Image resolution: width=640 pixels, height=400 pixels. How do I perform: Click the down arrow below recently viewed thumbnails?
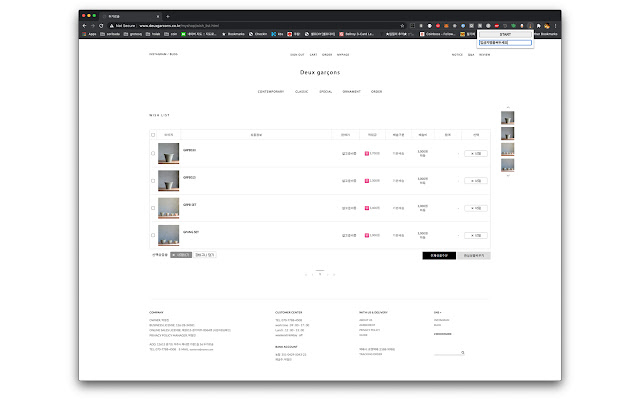coord(508,176)
